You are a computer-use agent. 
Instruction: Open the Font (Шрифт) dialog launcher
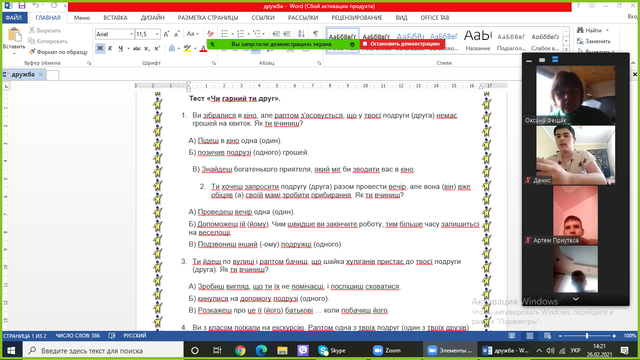(x=214, y=63)
